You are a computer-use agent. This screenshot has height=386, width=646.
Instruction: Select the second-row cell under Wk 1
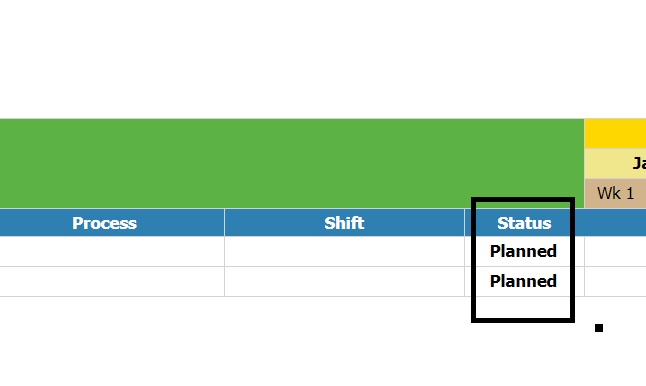coord(615,281)
